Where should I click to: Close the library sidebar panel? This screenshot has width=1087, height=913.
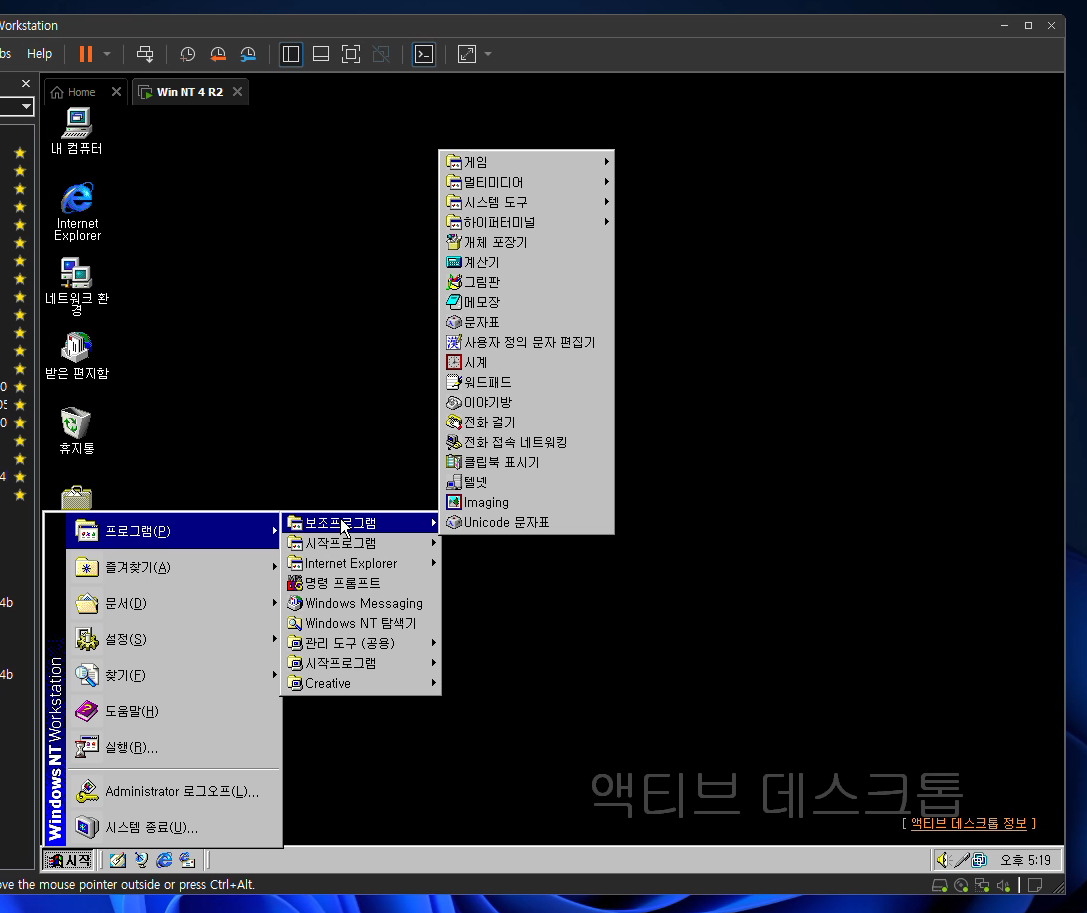tap(26, 83)
